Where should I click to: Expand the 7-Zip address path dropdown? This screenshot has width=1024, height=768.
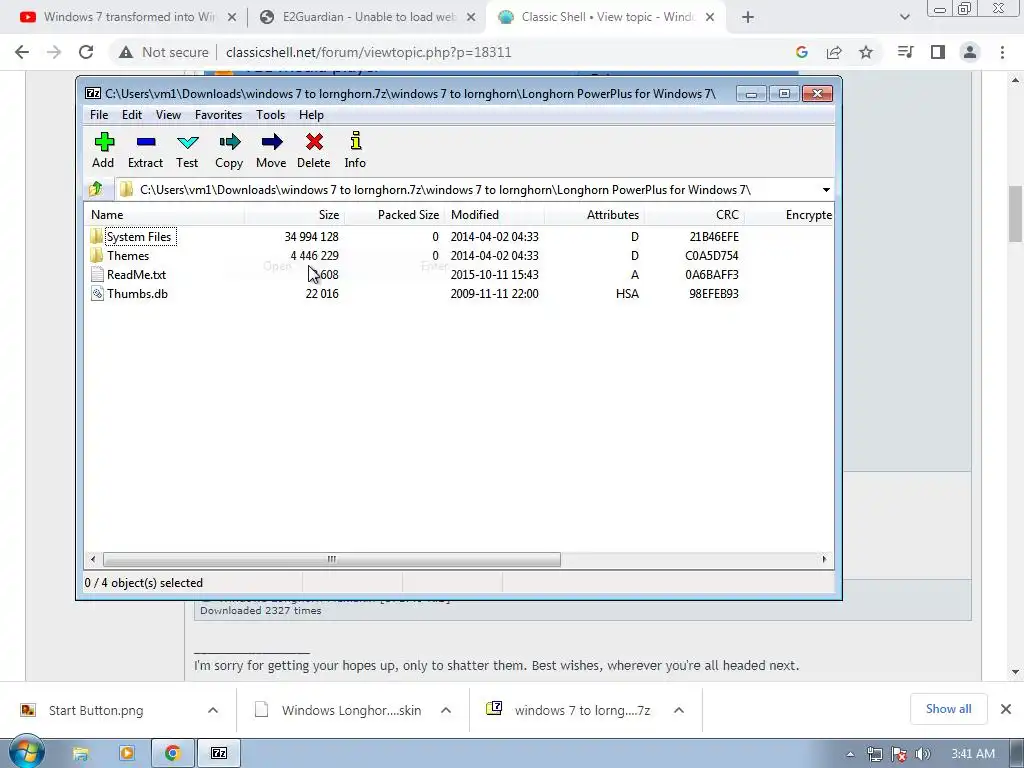click(x=826, y=189)
